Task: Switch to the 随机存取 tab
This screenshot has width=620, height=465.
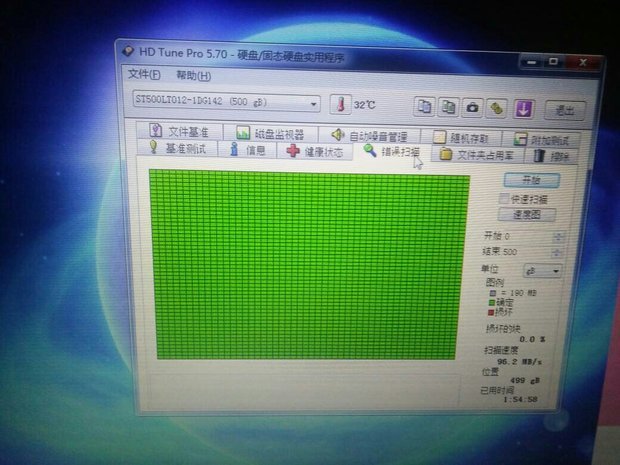Action: (461, 138)
